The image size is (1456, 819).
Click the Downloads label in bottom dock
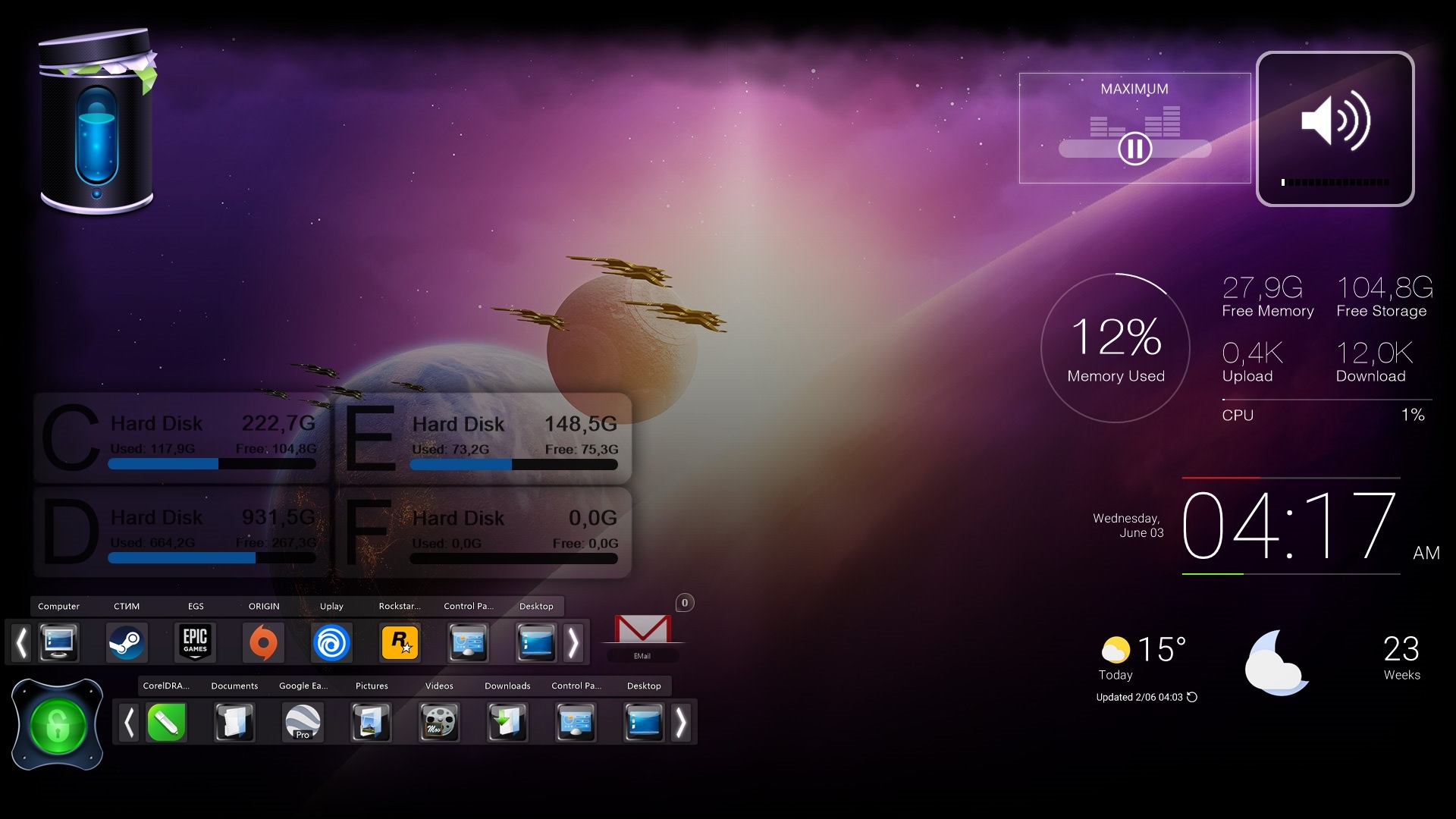pyautogui.click(x=507, y=686)
